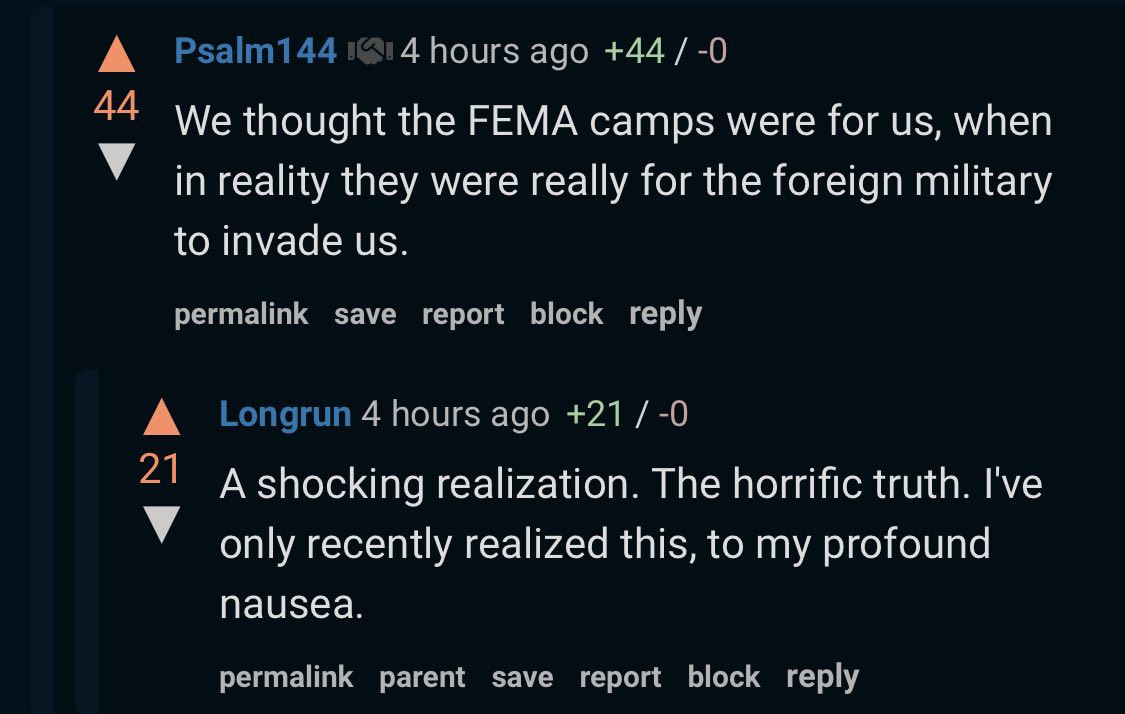The height and width of the screenshot is (714, 1125).
Task: Downvote Psalm144's comment
Action: (x=116, y=161)
